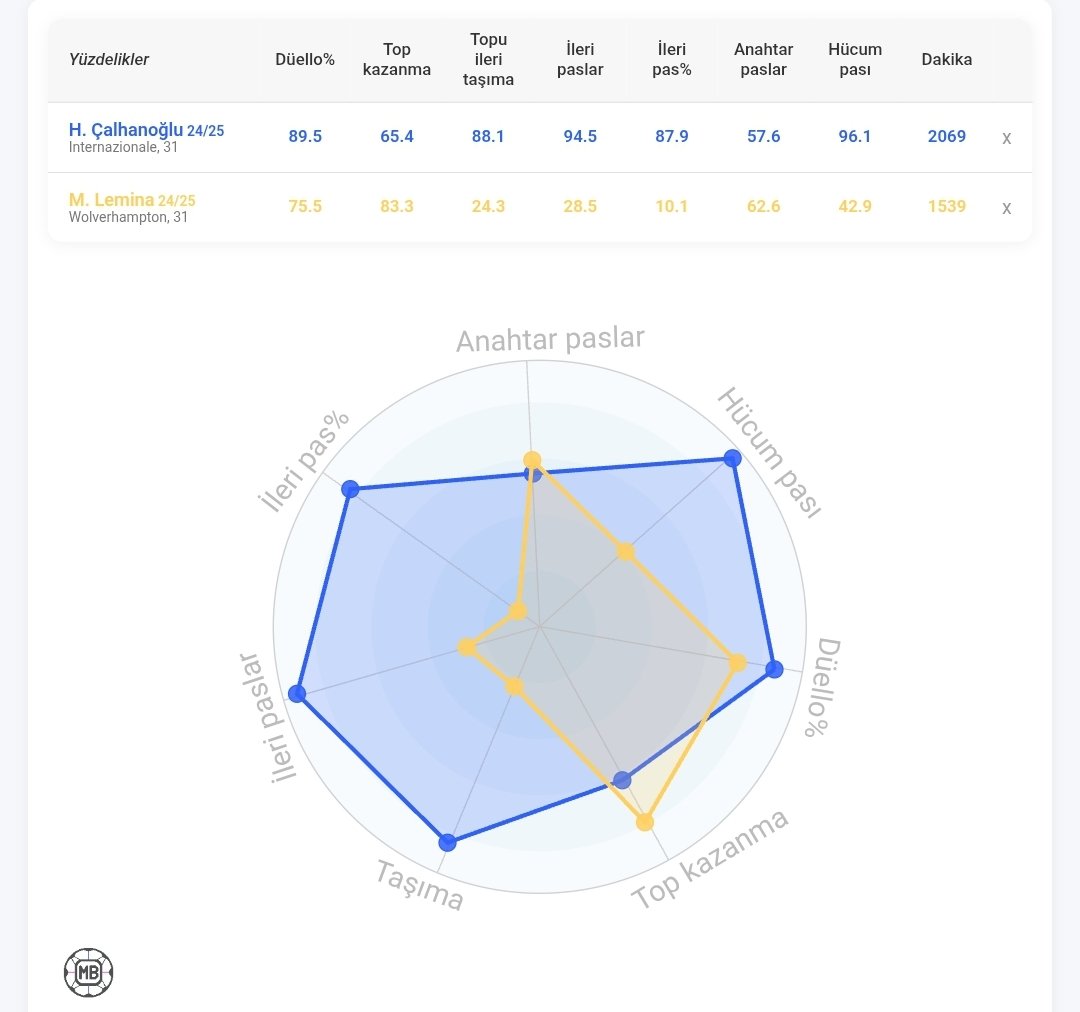The width and height of the screenshot is (1080, 1012).
Task: Click blue Taşıma data point on radar
Action: point(447,842)
